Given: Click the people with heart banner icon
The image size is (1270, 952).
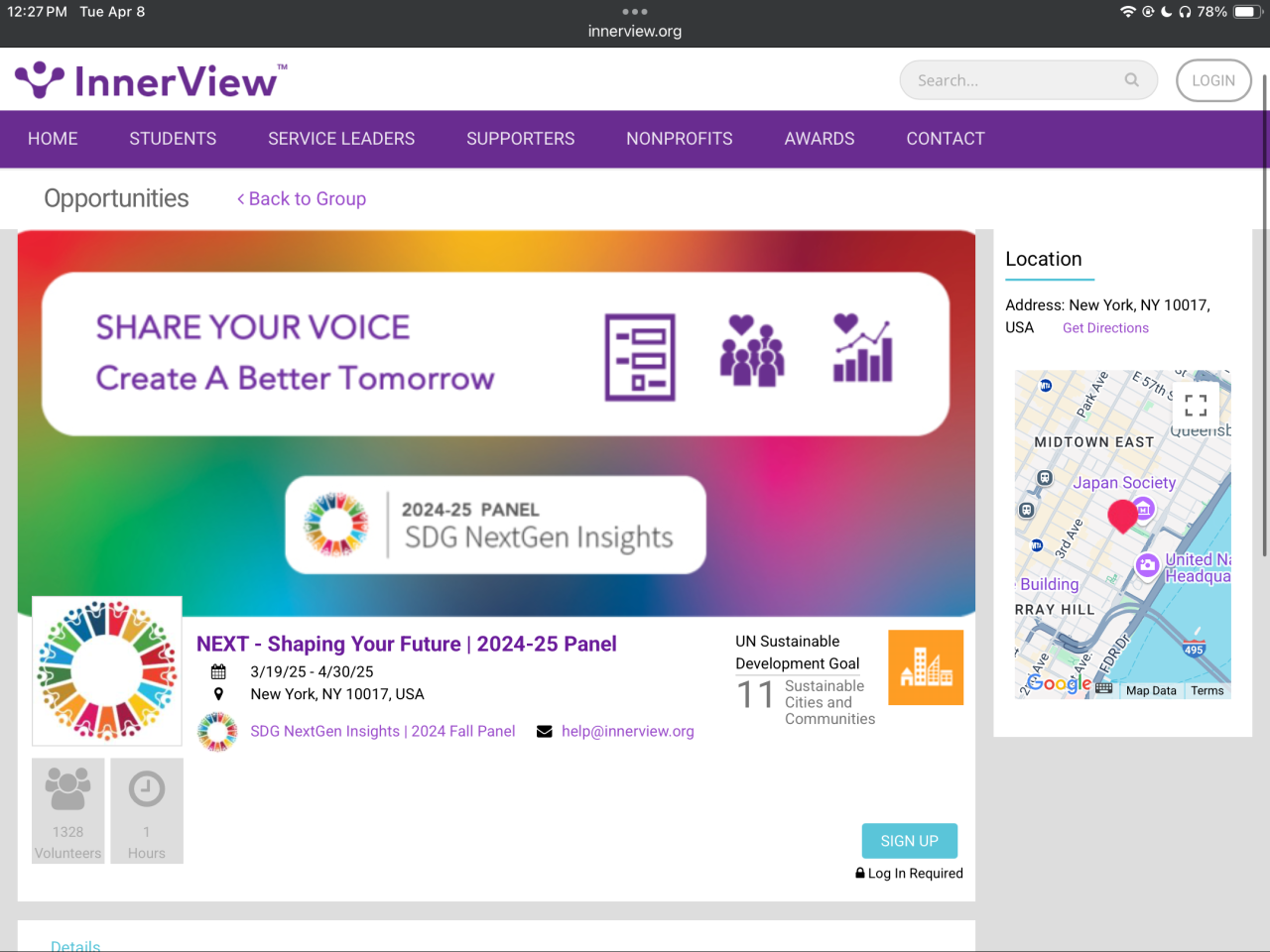Looking at the screenshot, I should coord(752,350).
